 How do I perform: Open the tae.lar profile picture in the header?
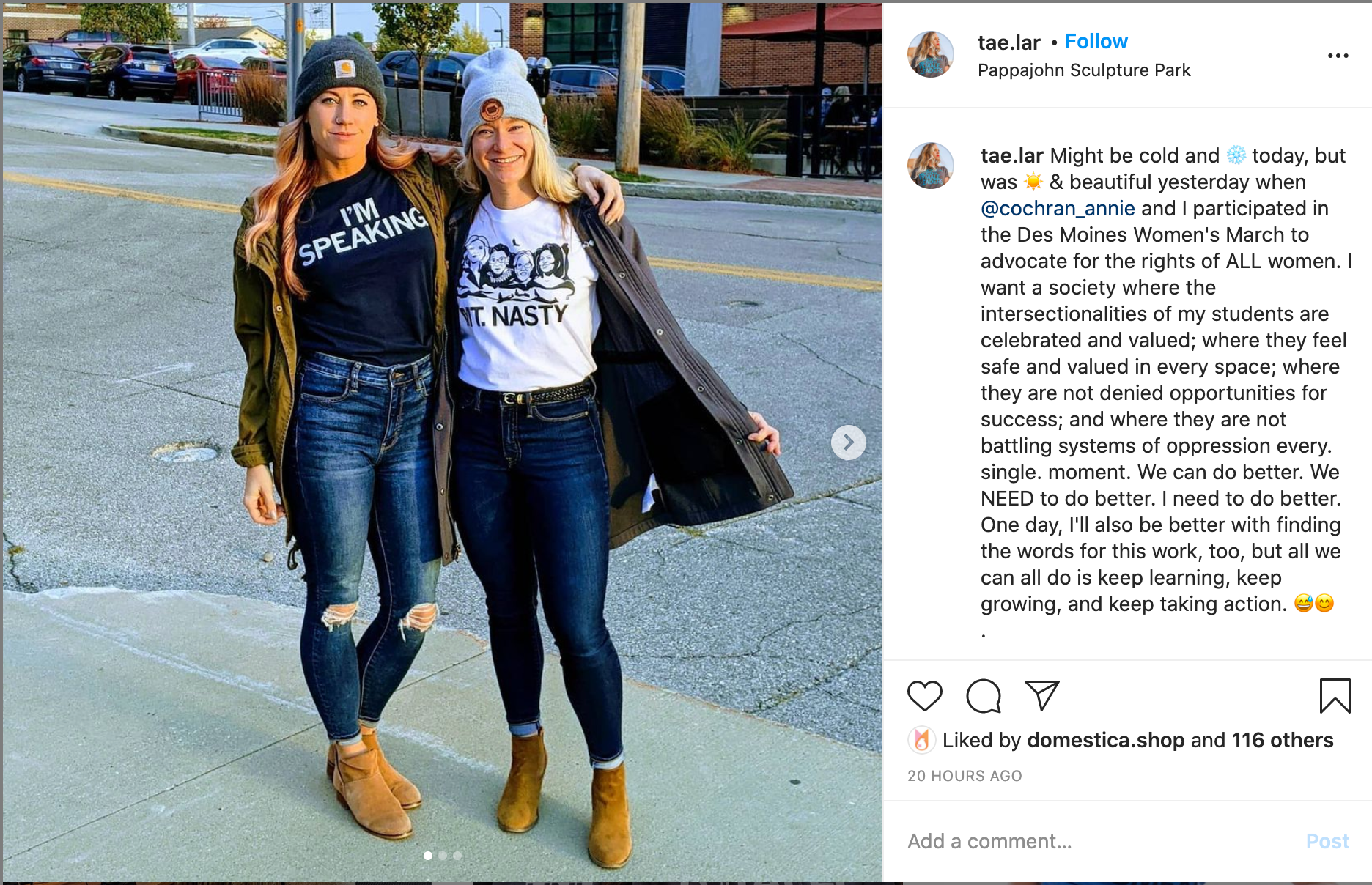pyautogui.click(x=931, y=55)
